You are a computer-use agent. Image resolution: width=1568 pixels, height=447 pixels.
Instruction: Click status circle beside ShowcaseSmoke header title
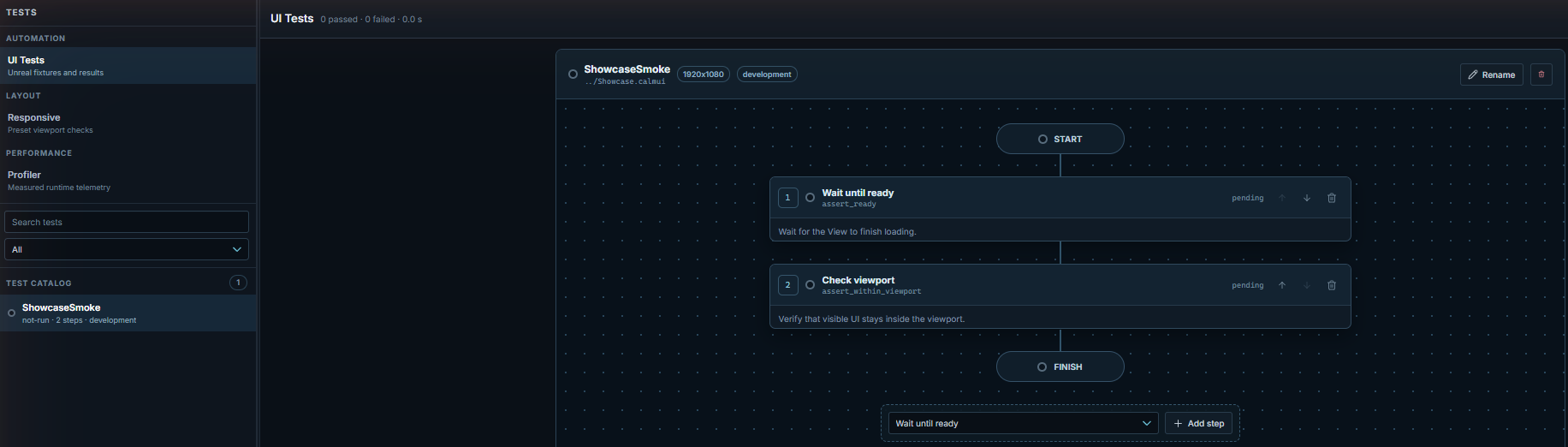coord(573,74)
